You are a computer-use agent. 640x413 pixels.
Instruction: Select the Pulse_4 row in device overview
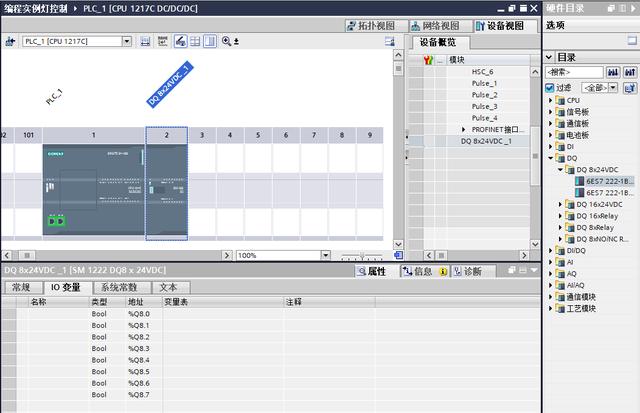coord(484,118)
